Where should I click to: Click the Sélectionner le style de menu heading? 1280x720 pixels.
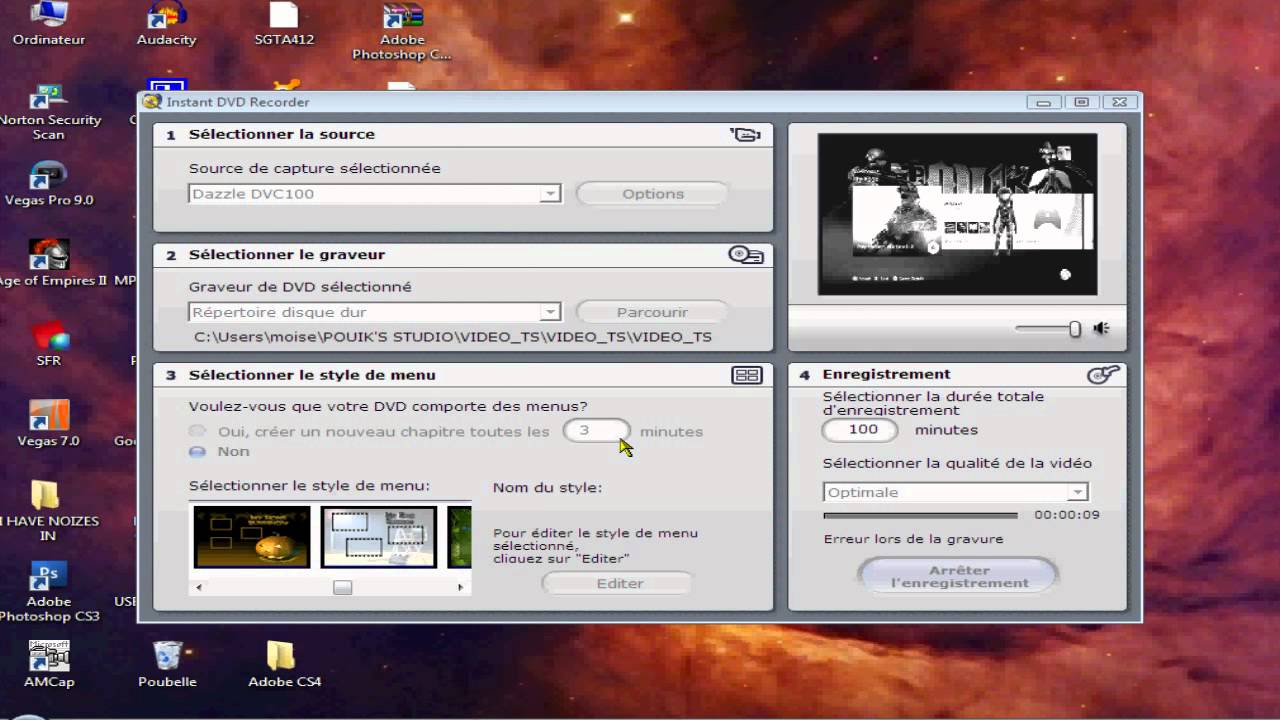(312, 375)
